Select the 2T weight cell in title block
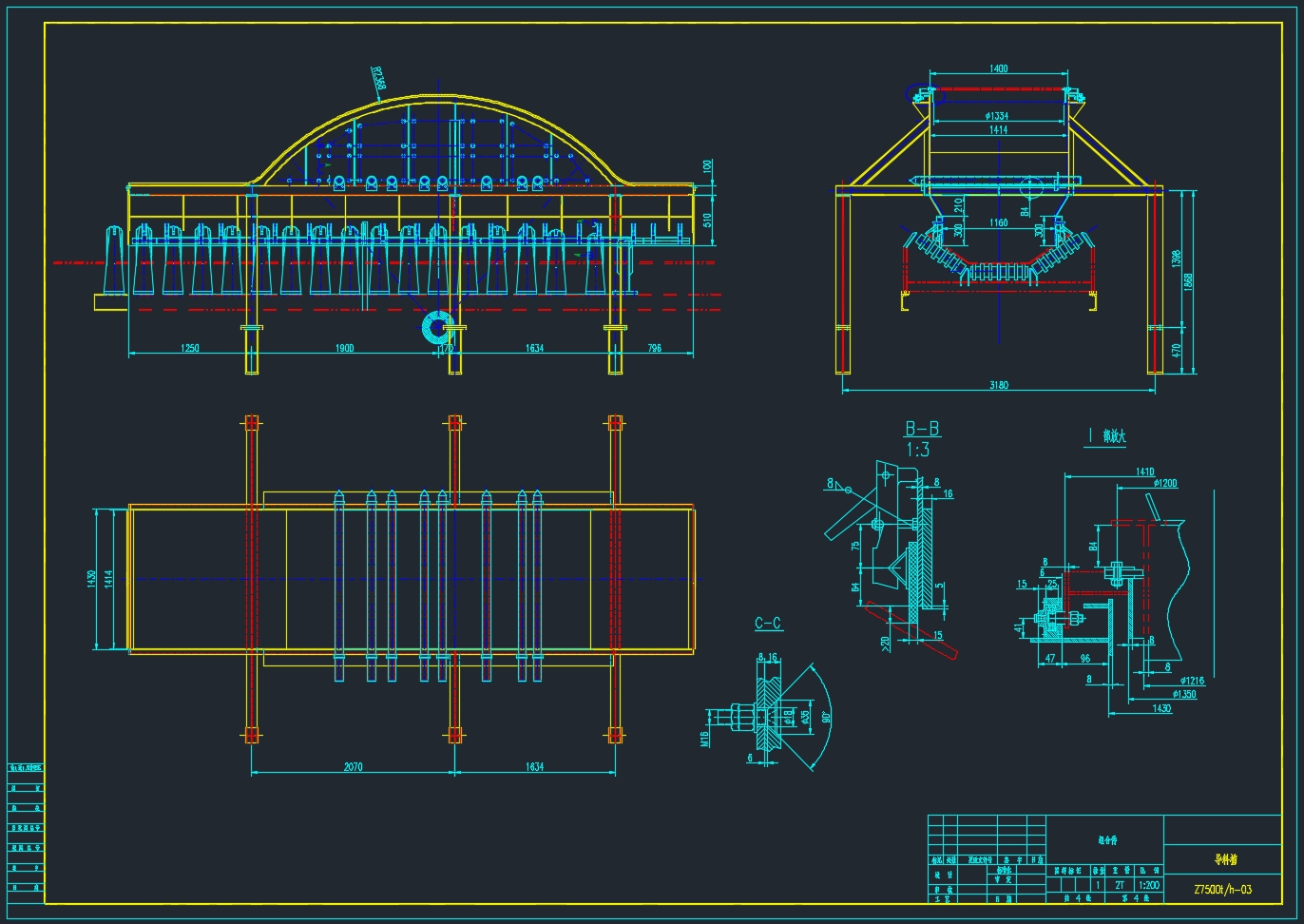The width and height of the screenshot is (1304, 924). click(1120, 885)
